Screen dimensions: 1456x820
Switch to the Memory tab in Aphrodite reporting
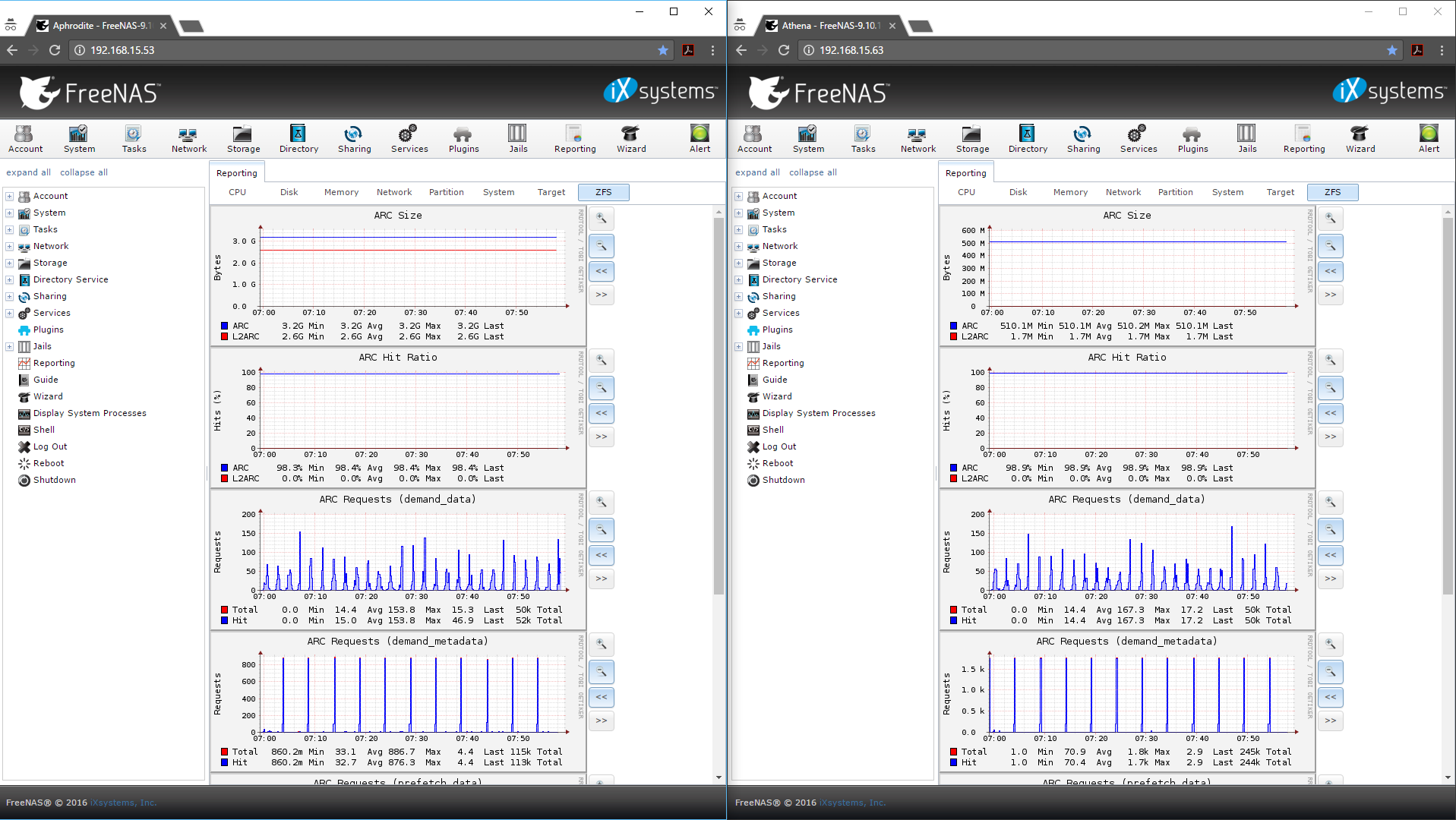pyautogui.click(x=341, y=192)
